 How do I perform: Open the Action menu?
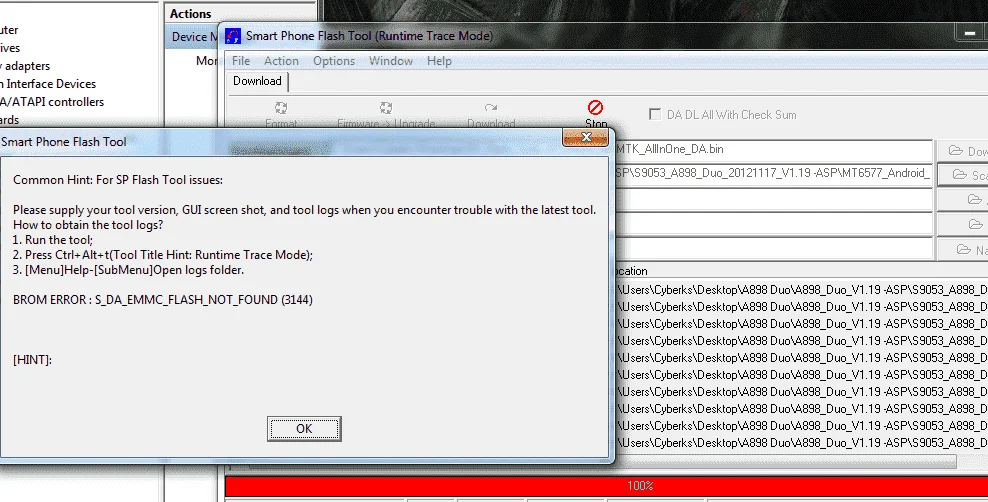281,60
